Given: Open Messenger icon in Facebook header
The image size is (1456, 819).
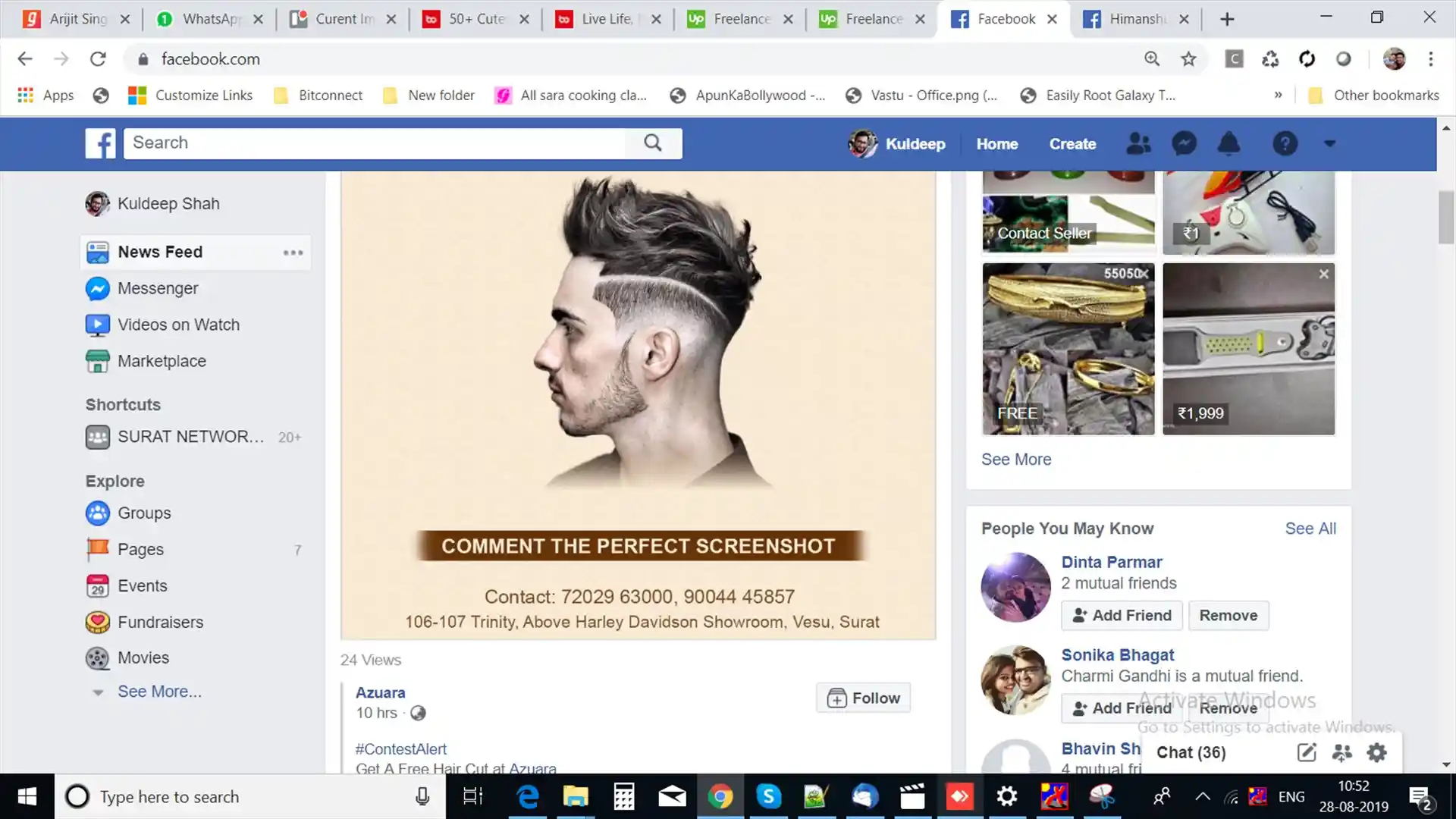Looking at the screenshot, I should point(1184,143).
